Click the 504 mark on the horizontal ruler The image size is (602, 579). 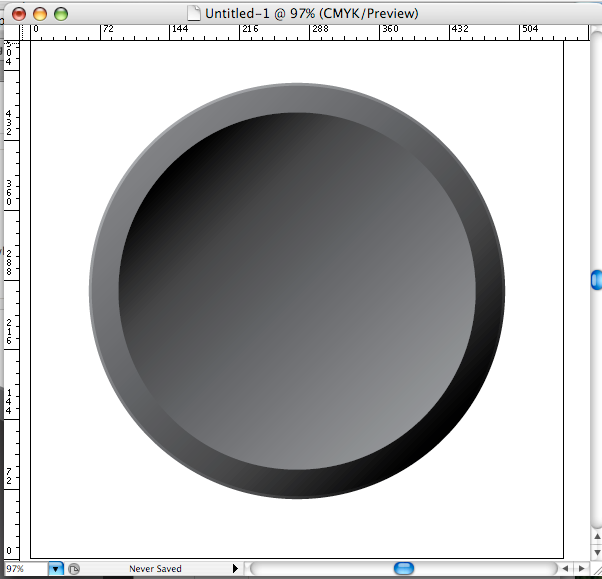(530, 29)
